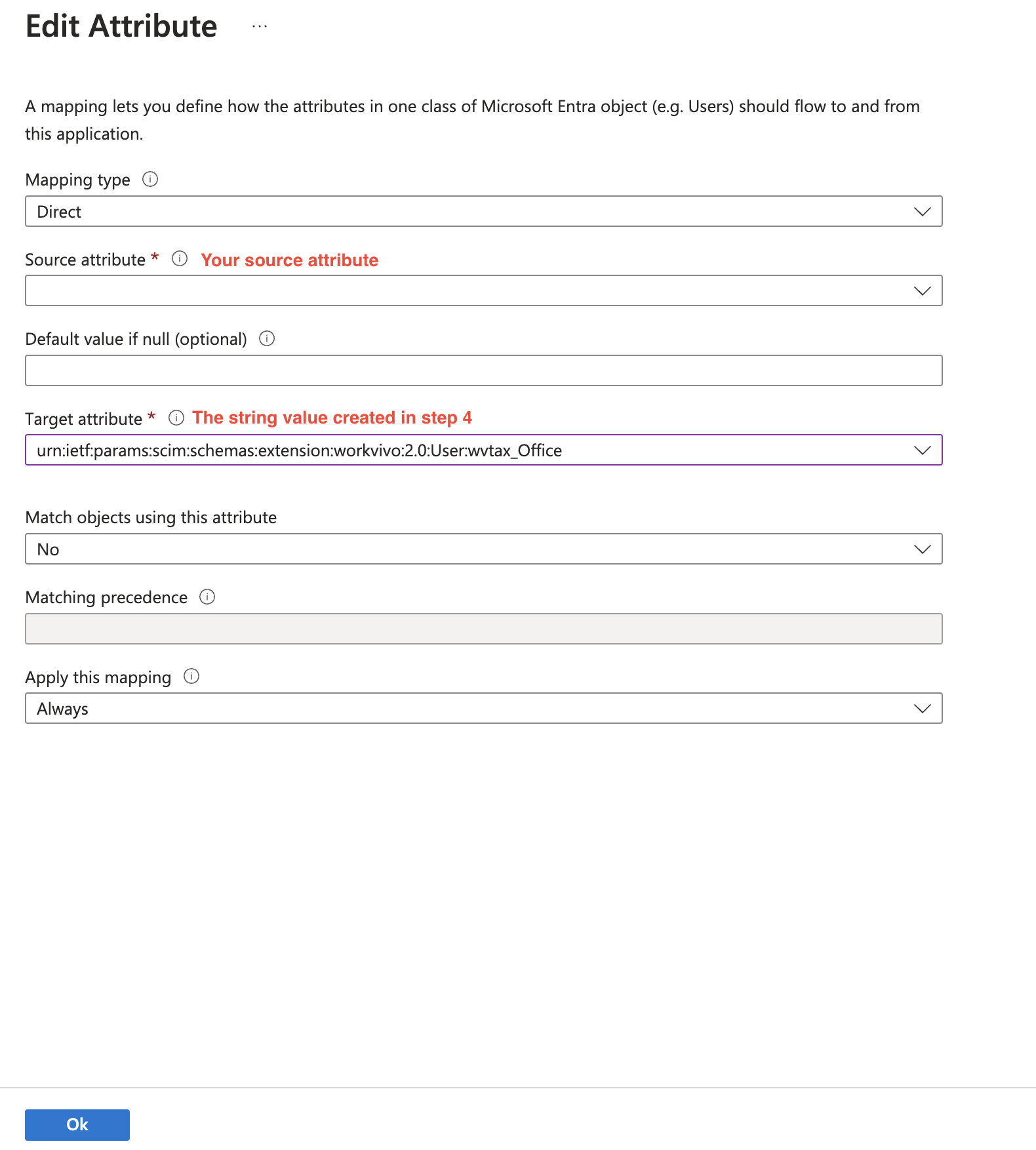The height and width of the screenshot is (1150, 1036).
Task: Click info icon next to Default value if null
Action: coord(267,338)
